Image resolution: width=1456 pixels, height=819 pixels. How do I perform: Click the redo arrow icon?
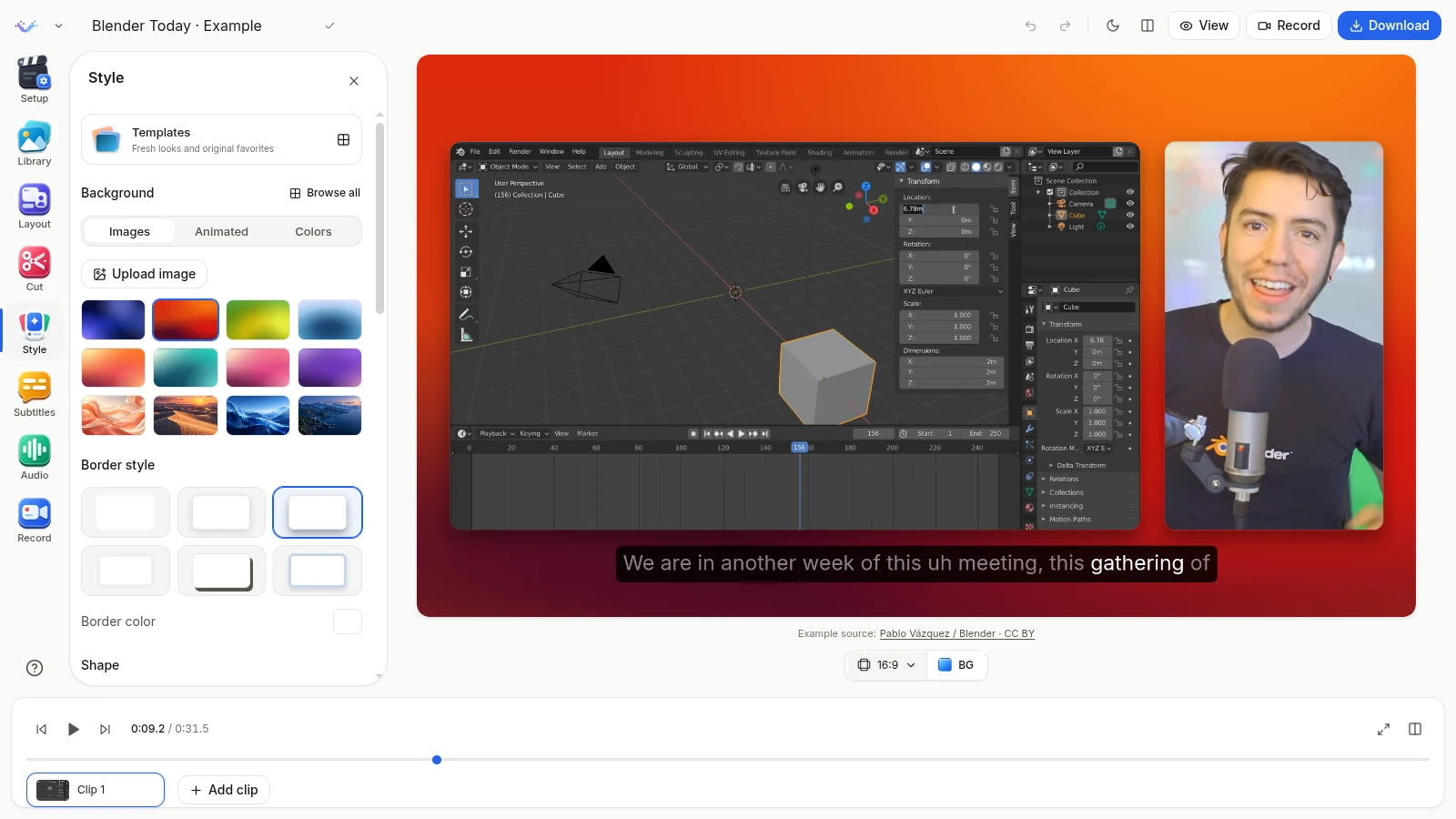tap(1065, 25)
